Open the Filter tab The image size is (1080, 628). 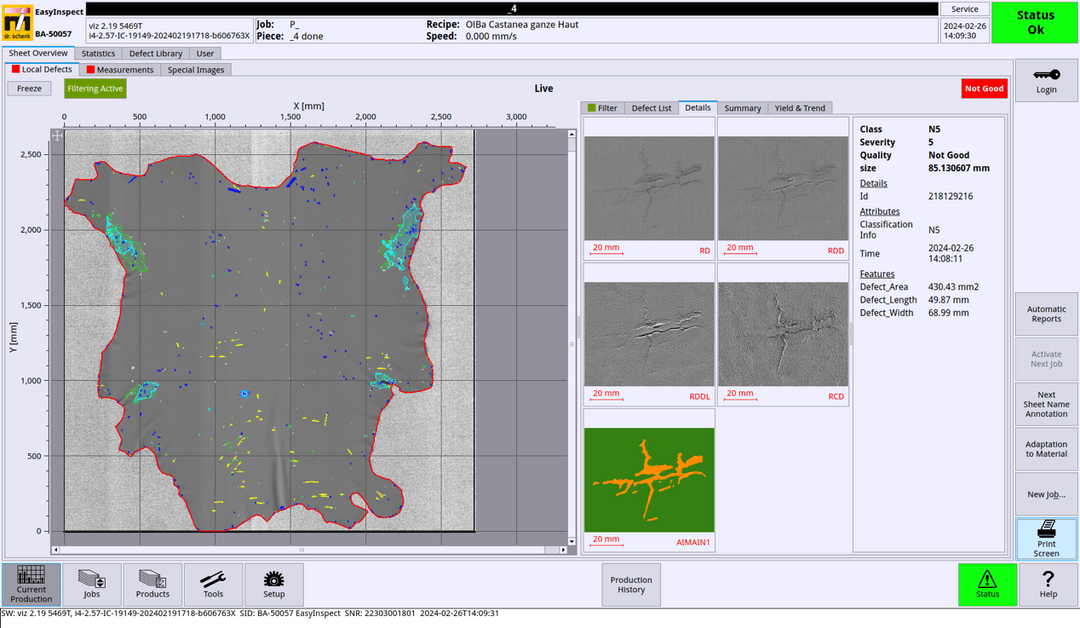[603, 108]
